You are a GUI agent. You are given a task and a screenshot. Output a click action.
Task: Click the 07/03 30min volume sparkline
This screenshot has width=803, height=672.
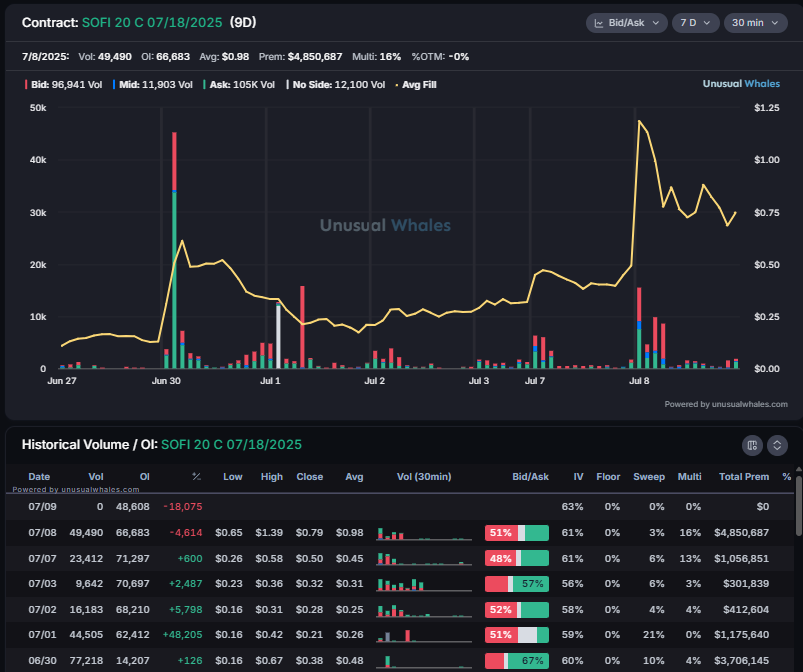tap(424, 584)
